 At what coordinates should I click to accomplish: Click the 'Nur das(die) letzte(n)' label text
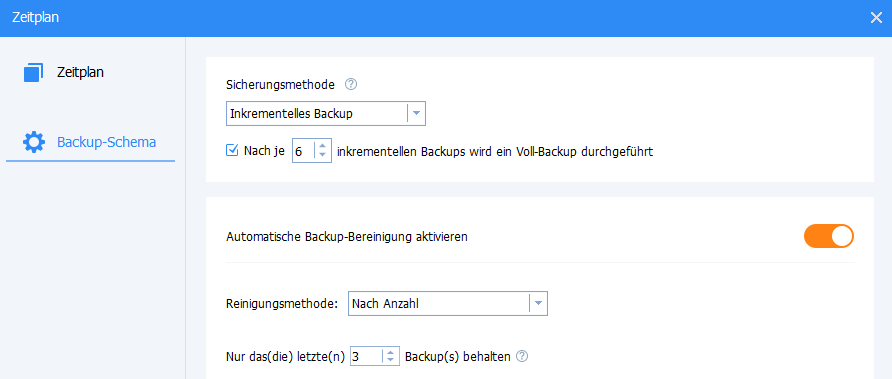click(x=285, y=357)
